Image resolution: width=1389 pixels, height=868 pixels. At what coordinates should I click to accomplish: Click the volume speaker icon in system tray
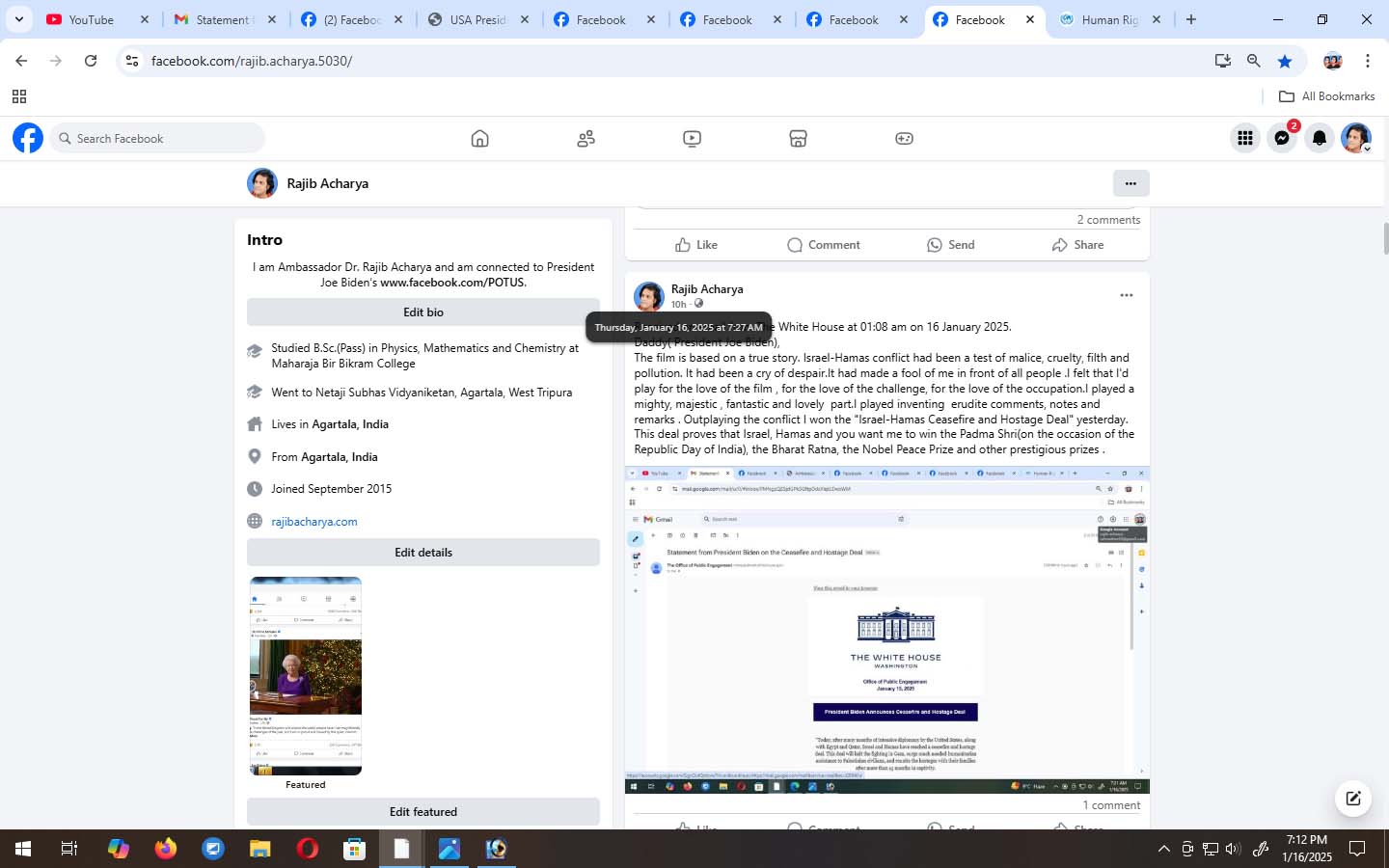coord(1233,849)
